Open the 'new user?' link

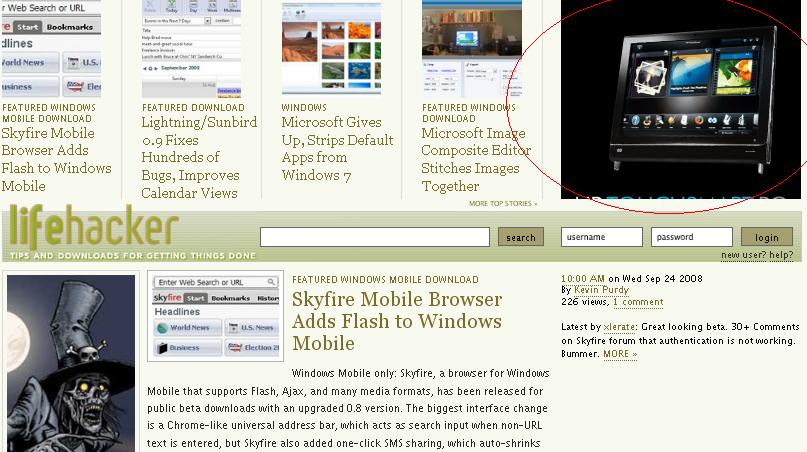click(744, 255)
